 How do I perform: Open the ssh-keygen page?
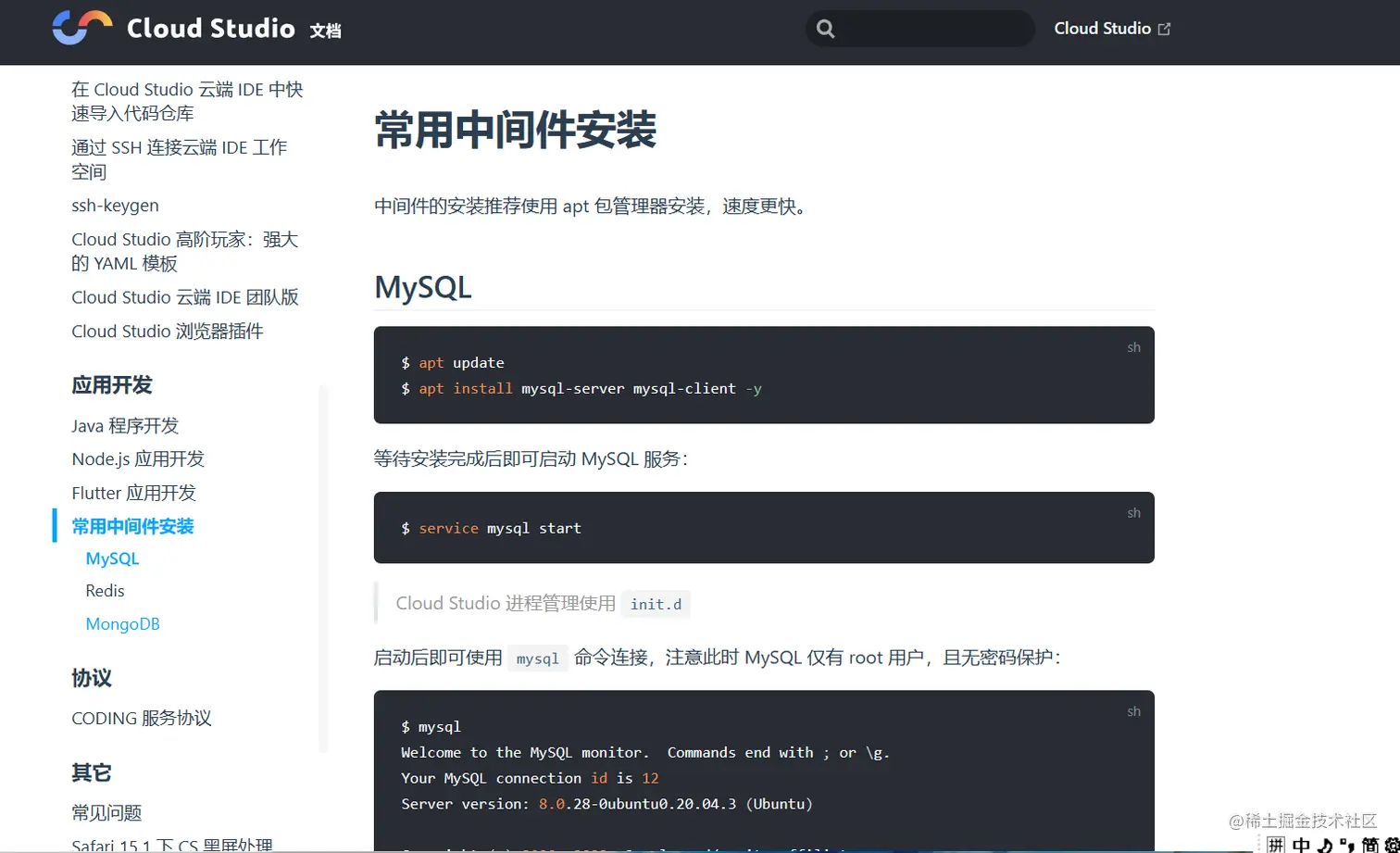pyautogui.click(x=115, y=206)
